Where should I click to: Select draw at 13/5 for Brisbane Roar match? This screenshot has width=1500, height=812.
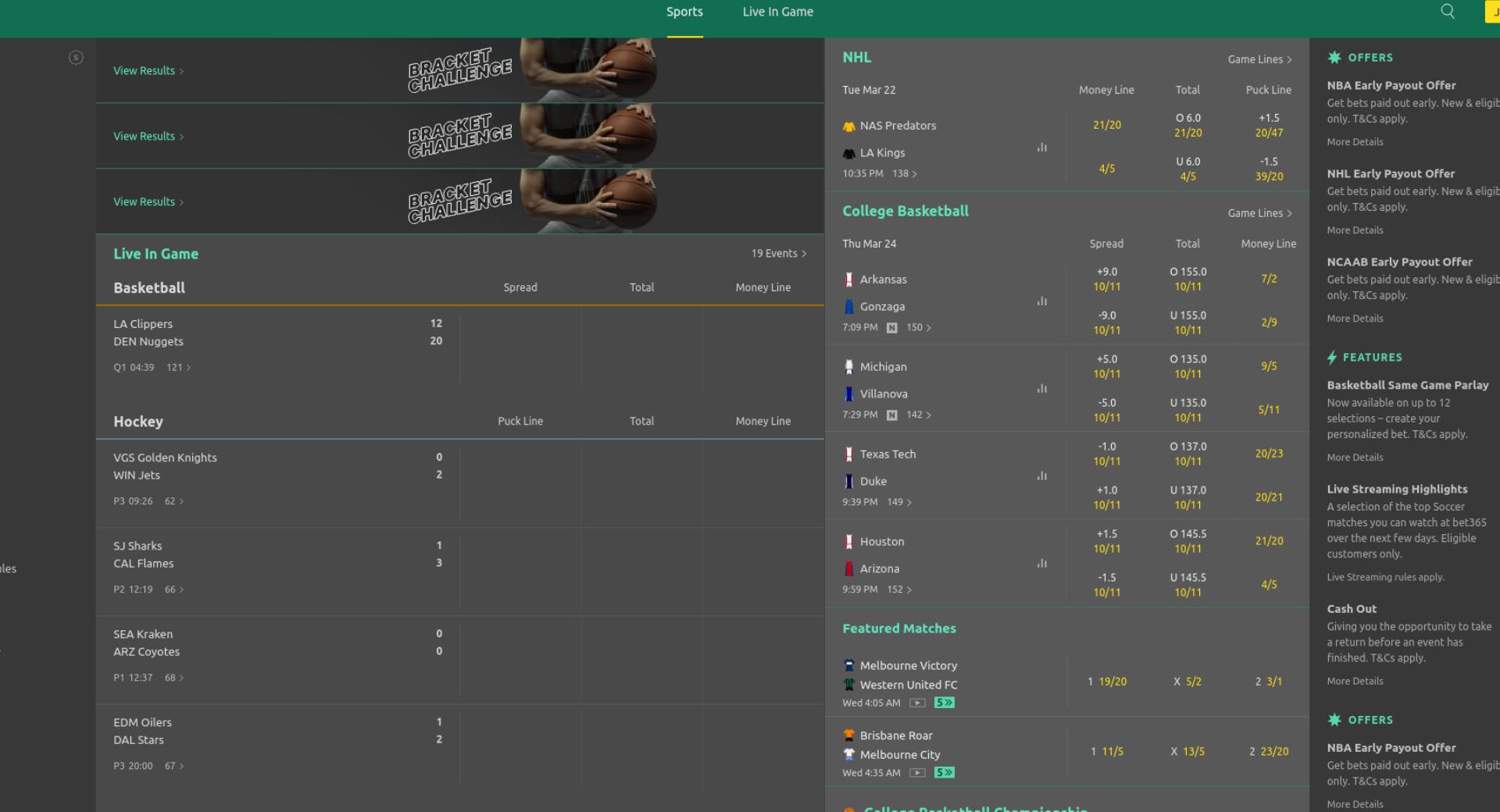(1187, 752)
